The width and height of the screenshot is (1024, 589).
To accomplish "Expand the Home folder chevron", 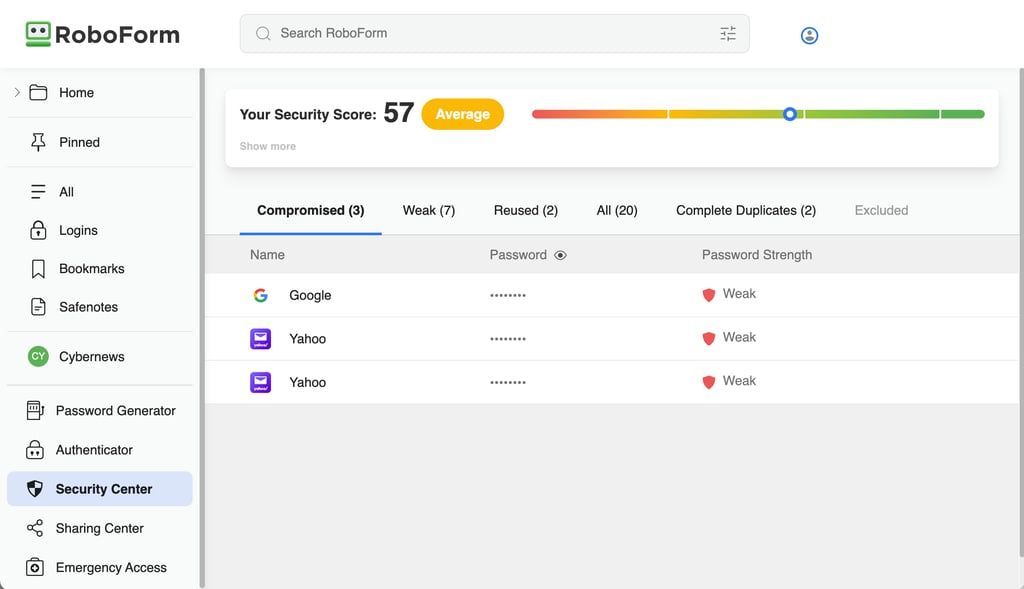I will pyautogui.click(x=17, y=93).
